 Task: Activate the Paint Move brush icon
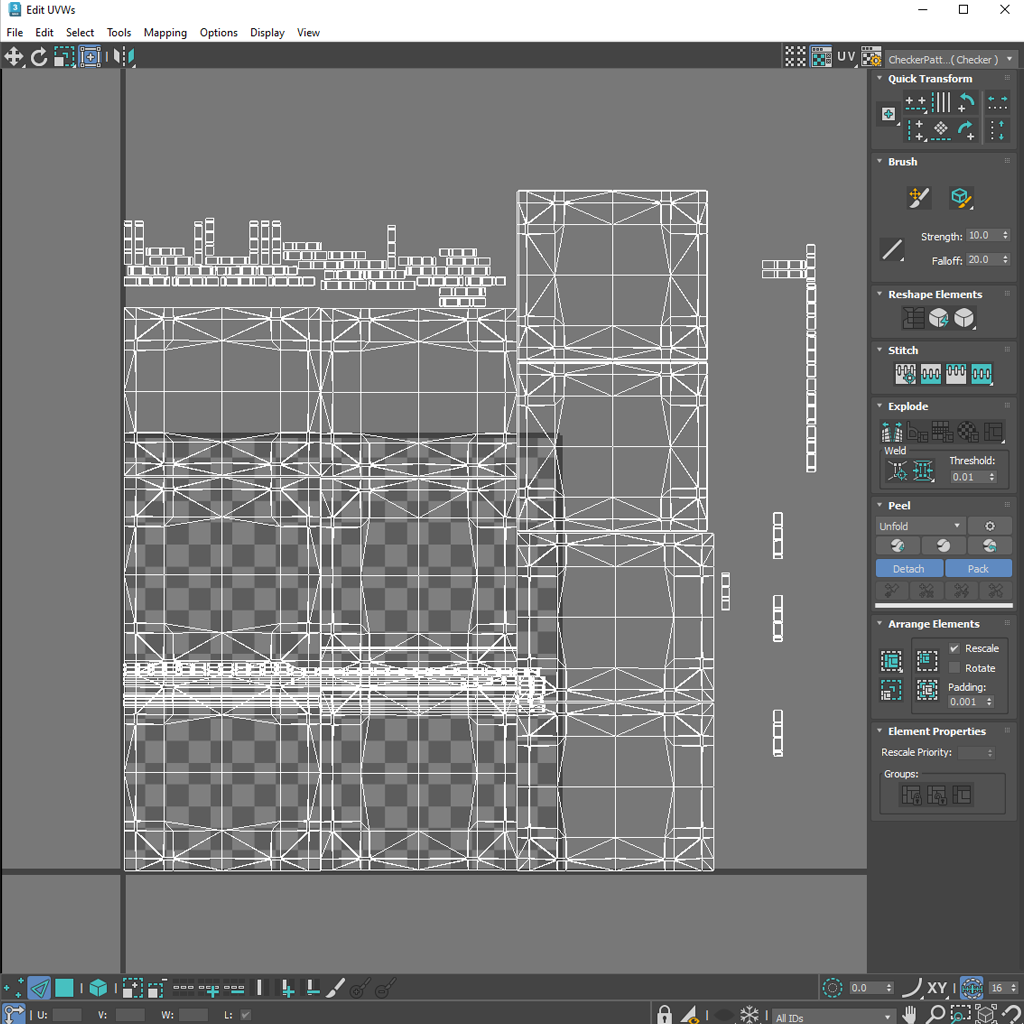[x=919, y=197]
